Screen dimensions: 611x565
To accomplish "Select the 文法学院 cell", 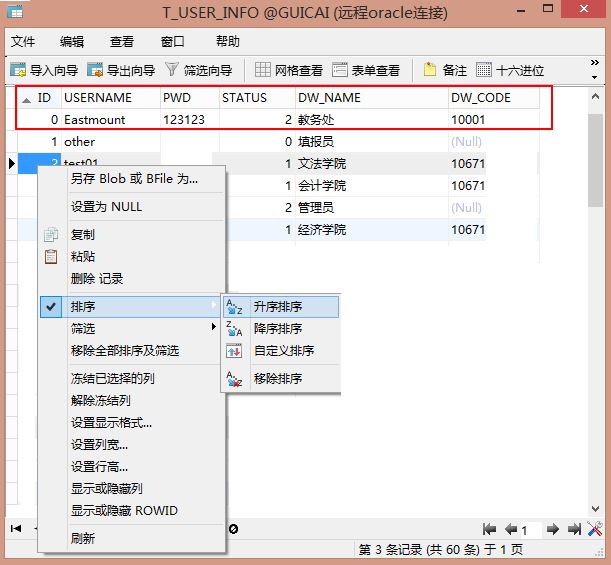I will coord(372,164).
